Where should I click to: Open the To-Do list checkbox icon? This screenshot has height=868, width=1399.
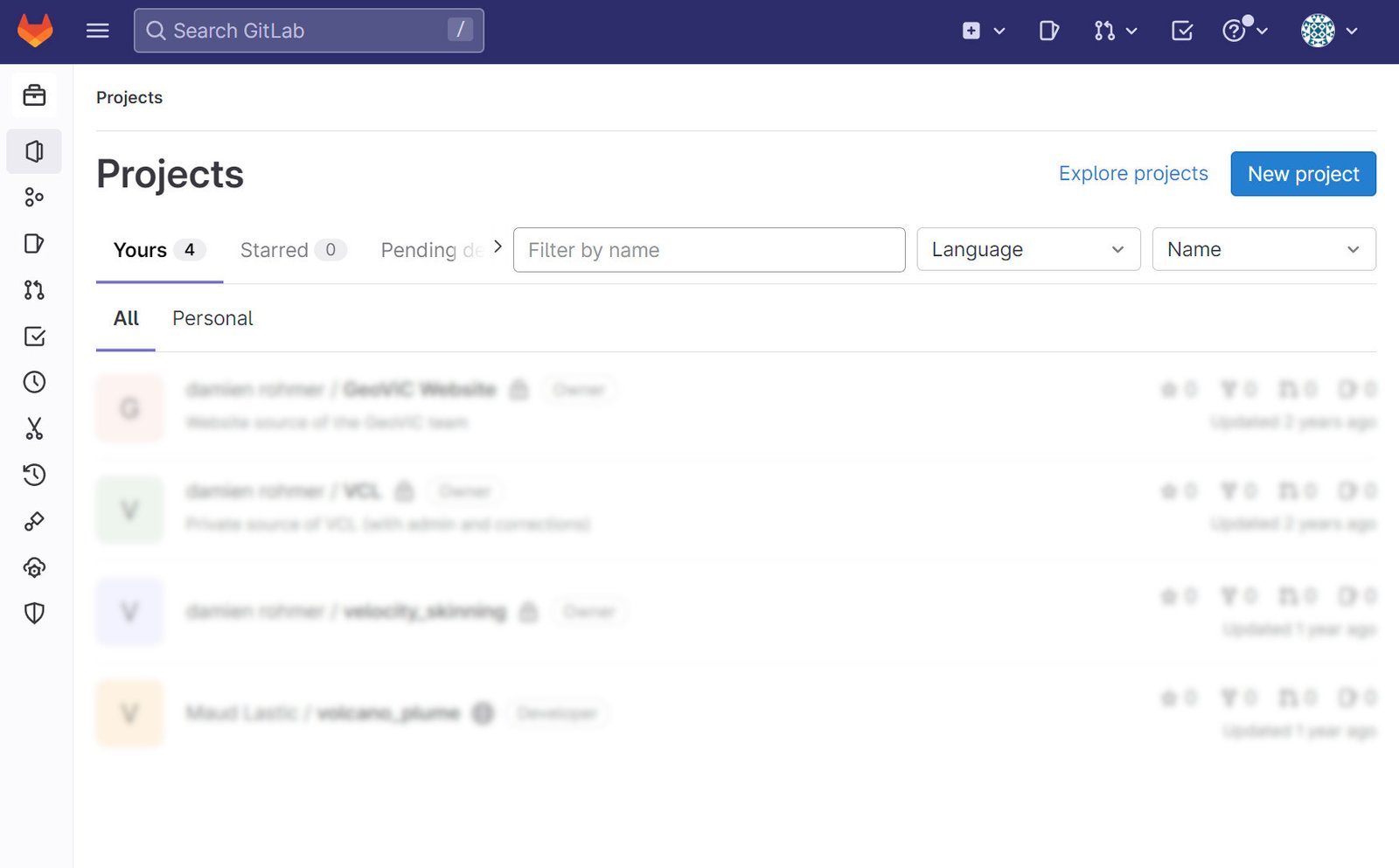pos(34,336)
